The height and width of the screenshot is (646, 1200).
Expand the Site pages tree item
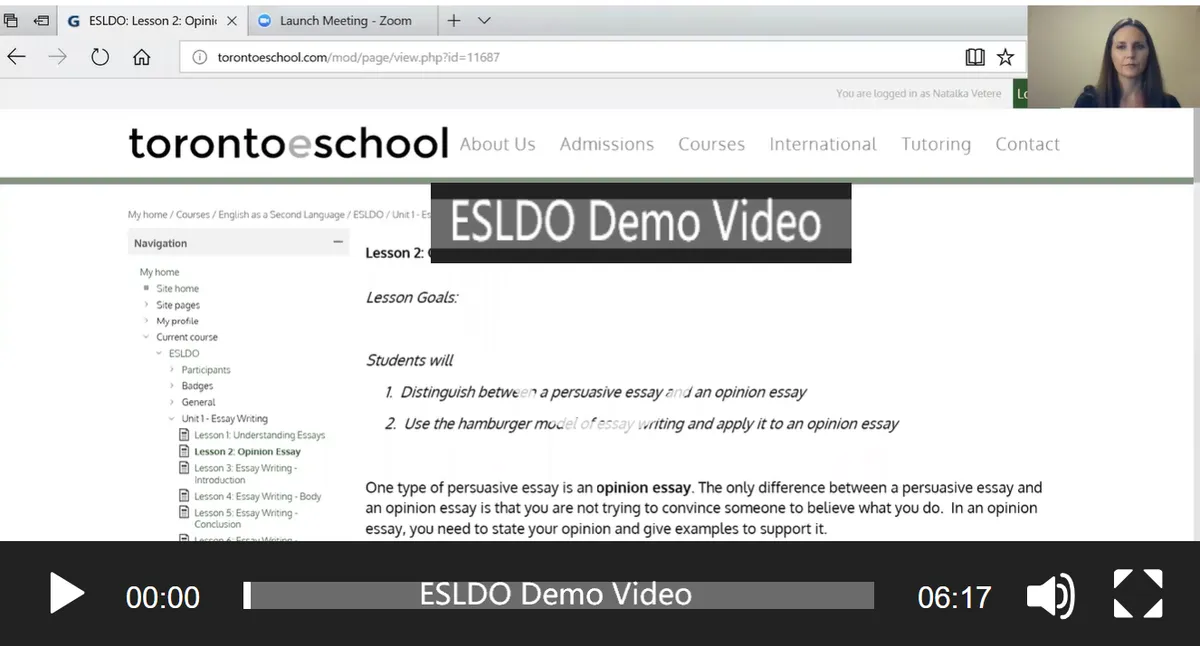coord(147,304)
